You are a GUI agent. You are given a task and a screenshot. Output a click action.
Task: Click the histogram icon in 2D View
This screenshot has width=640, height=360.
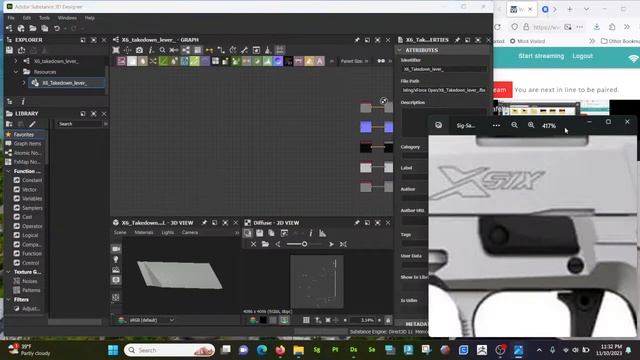click(322, 233)
